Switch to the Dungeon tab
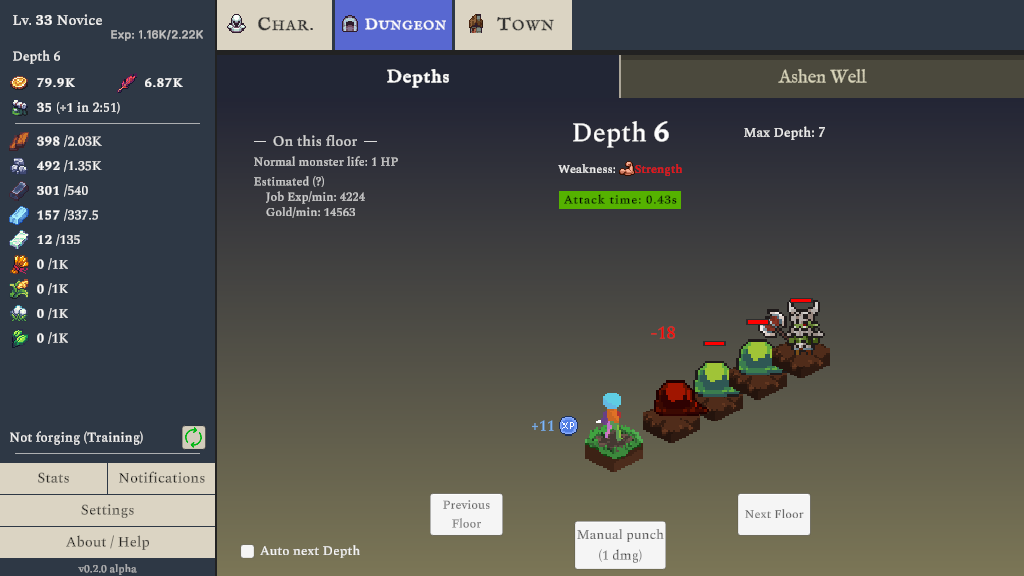The height and width of the screenshot is (576, 1024). click(393, 25)
